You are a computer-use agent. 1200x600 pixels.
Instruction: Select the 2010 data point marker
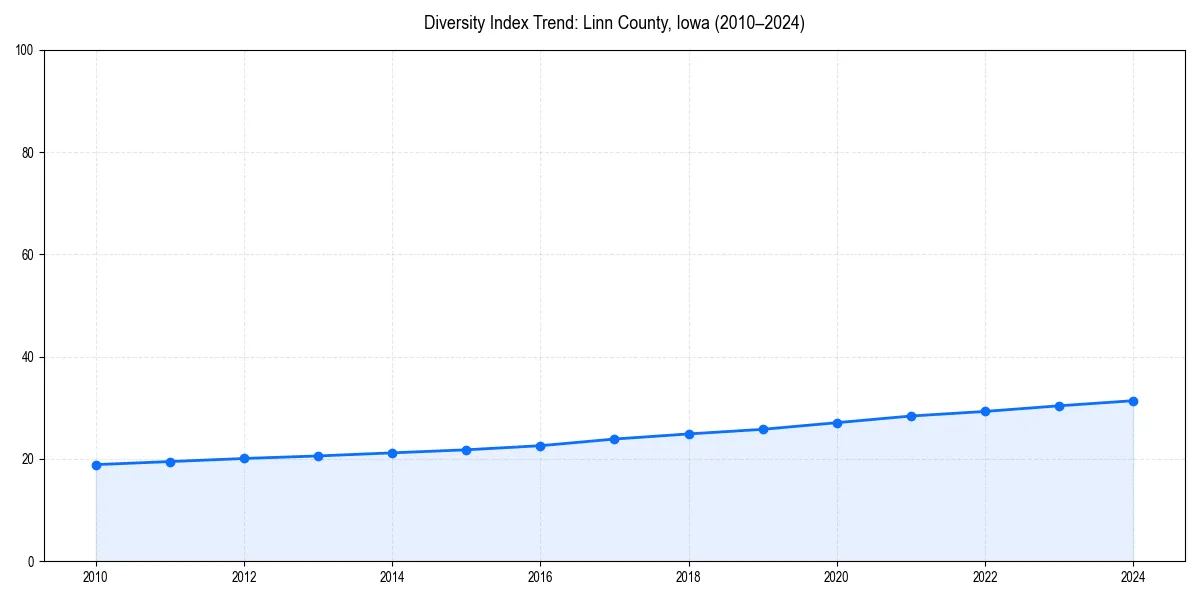[95, 464]
